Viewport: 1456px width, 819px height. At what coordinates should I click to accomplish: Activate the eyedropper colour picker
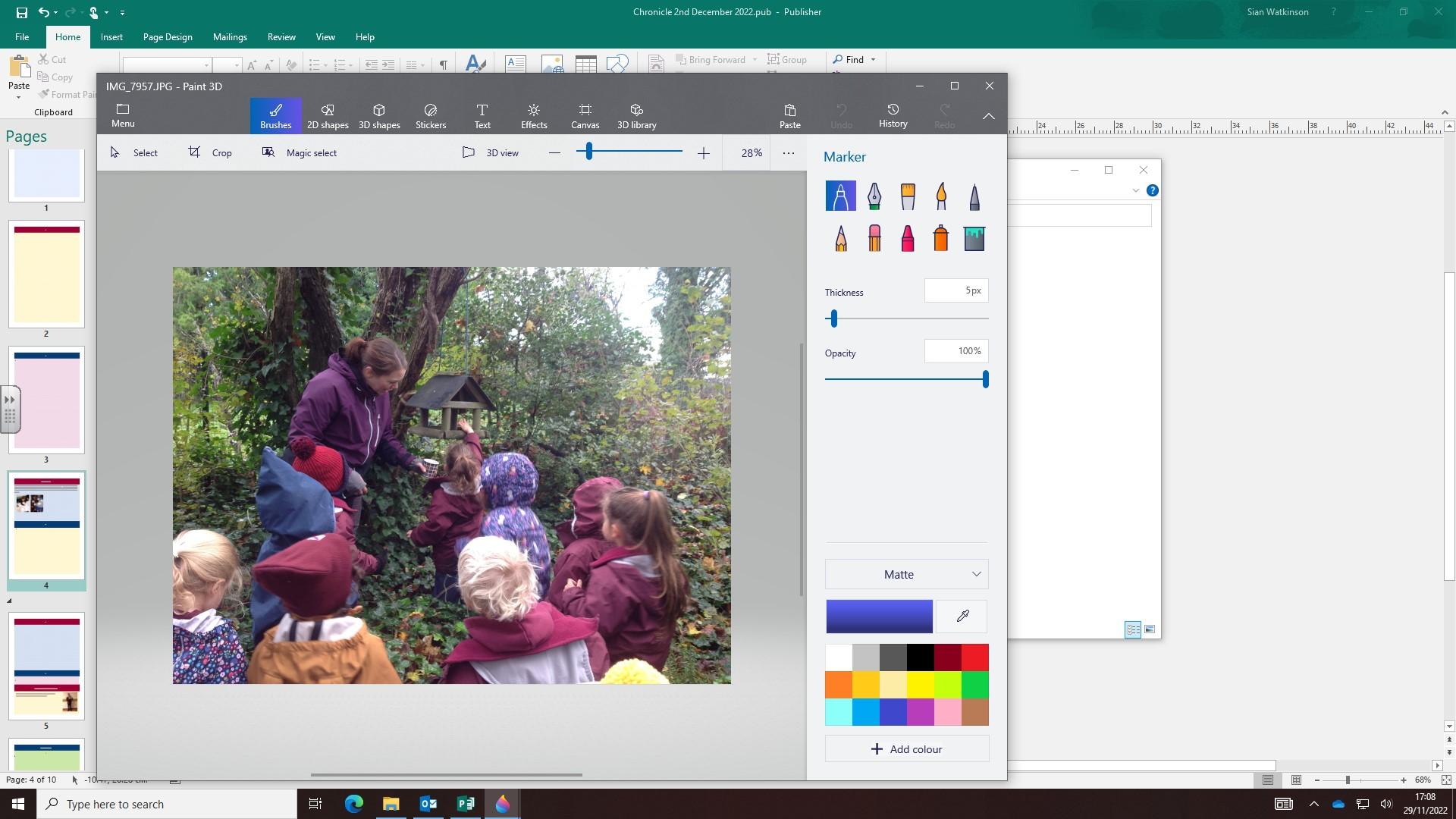click(962, 616)
